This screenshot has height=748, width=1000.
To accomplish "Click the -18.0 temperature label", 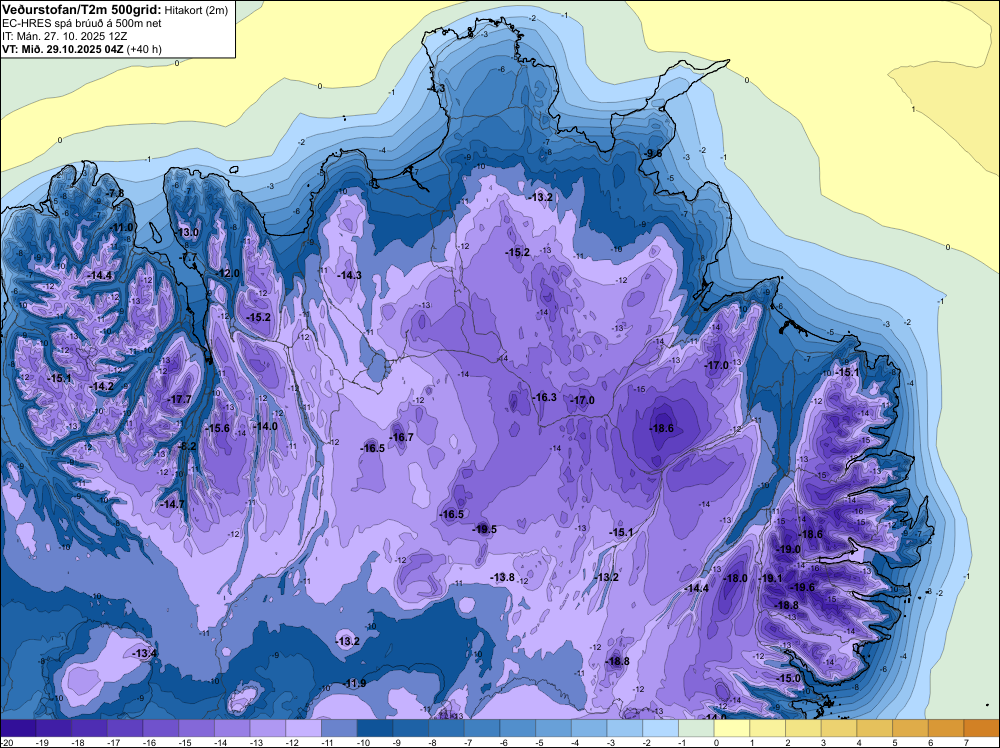I will tap(735, 578).
